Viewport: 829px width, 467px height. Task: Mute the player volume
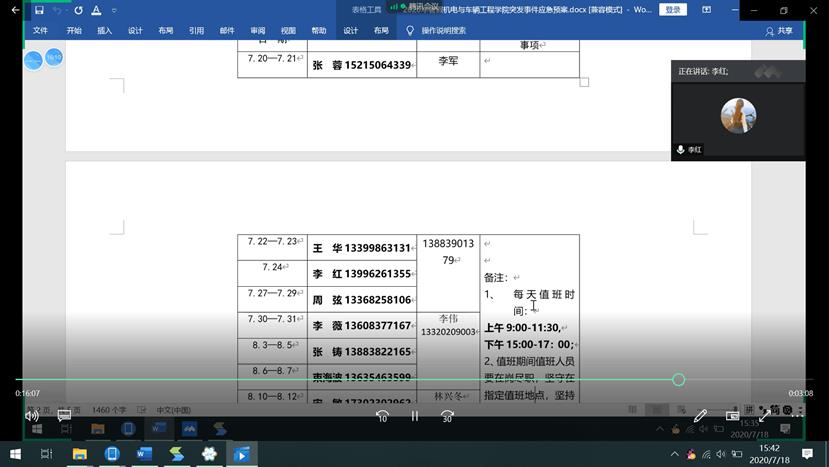pos(32,416)
